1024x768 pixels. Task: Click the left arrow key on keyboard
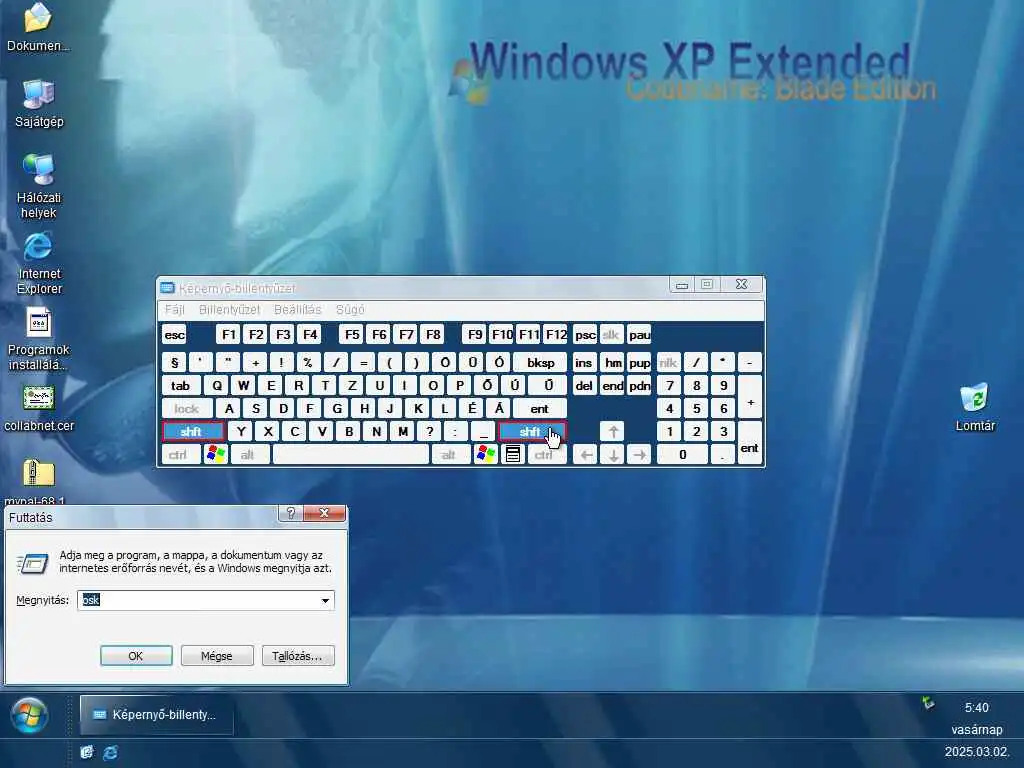tap(586, 455)
